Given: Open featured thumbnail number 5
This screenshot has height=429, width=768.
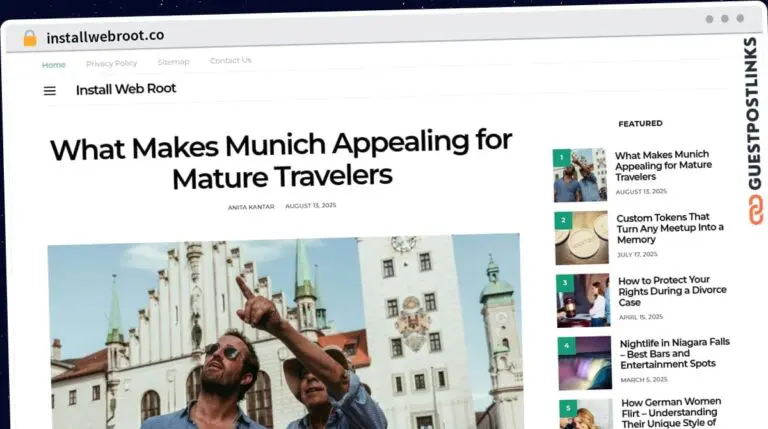Looking at the screenshot, I should (x=586, y=414).
